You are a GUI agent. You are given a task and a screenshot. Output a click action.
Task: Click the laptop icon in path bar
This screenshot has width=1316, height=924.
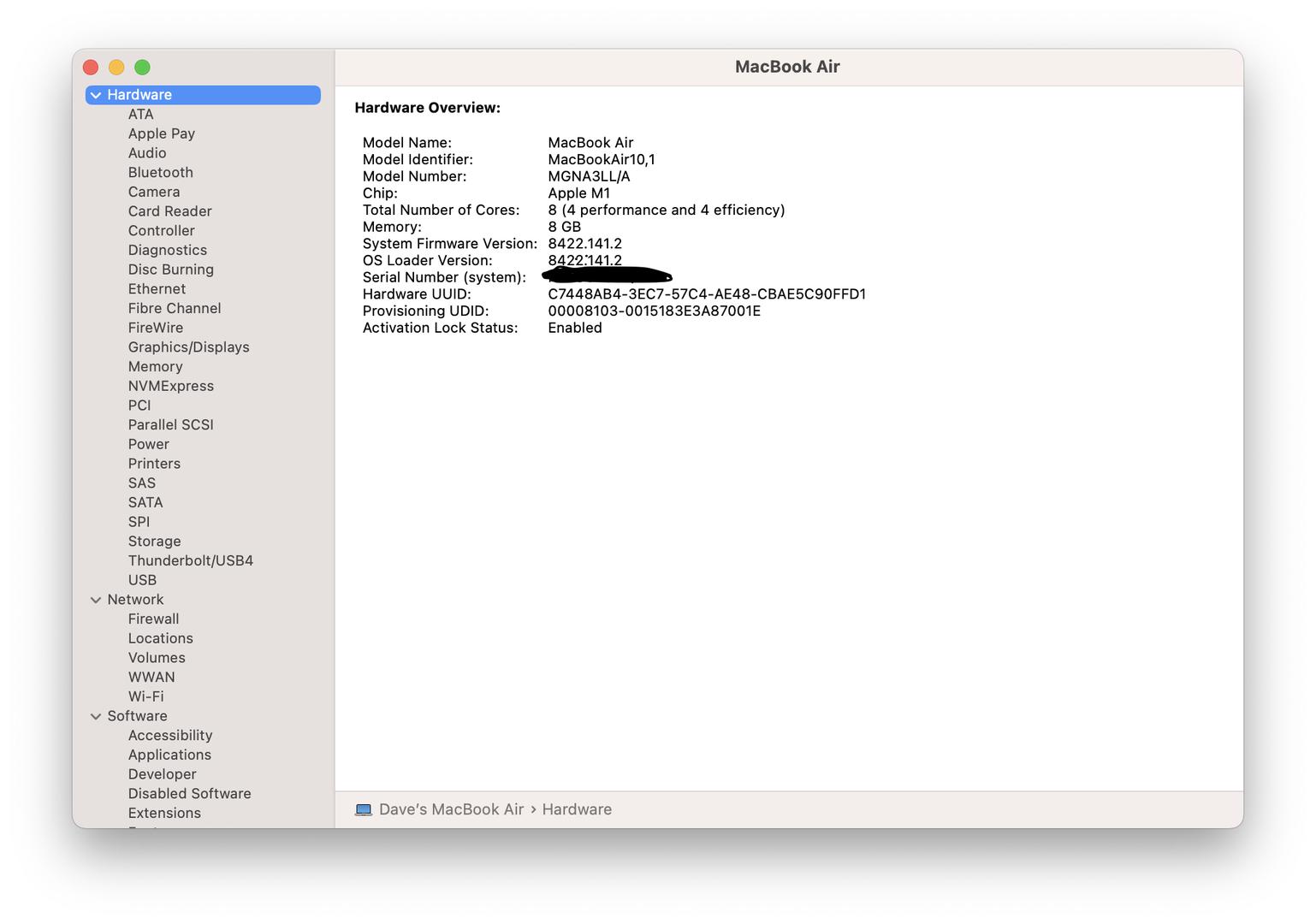pyautogui.click(x=364, y=809)
